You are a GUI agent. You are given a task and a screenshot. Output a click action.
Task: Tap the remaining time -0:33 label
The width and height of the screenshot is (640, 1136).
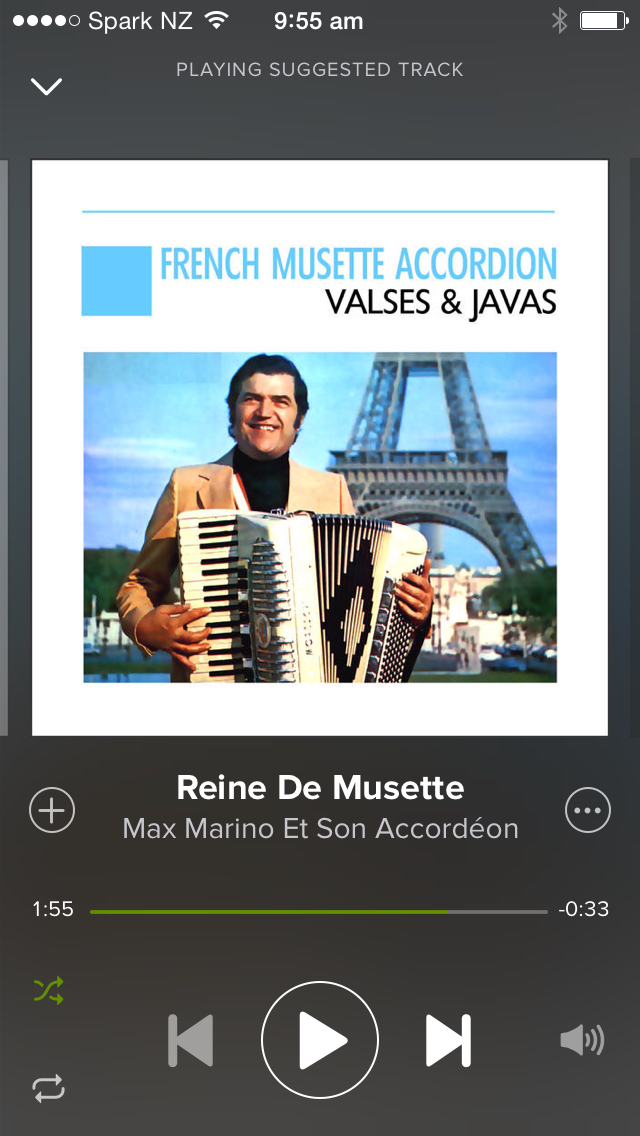click(583, 909)
